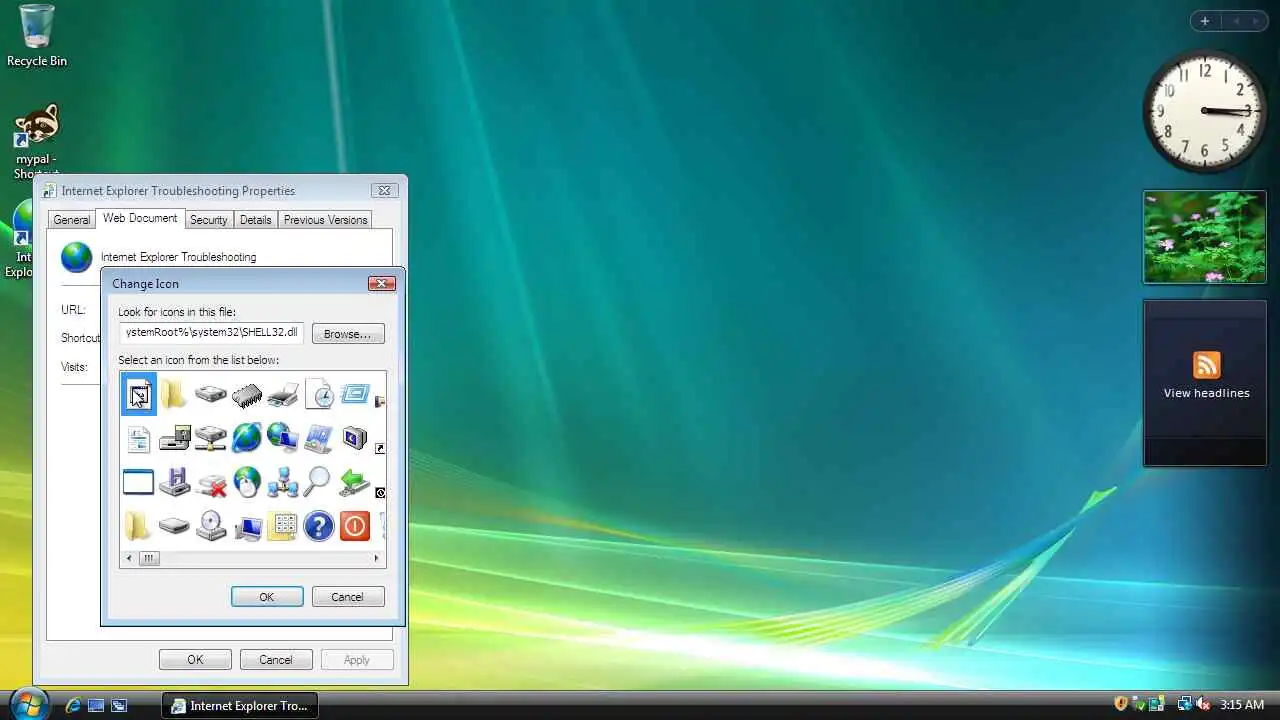Pick the blank window icon
1280x720 pixels.
pos(138,482)
